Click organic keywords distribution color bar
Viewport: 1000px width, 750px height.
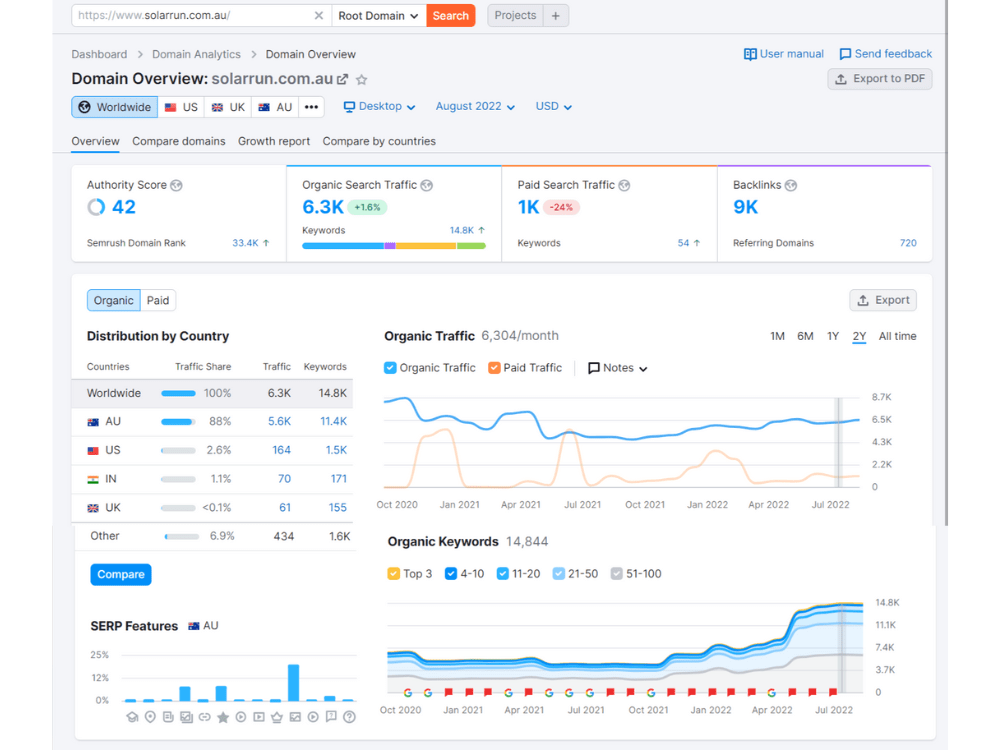coord(393,246)
